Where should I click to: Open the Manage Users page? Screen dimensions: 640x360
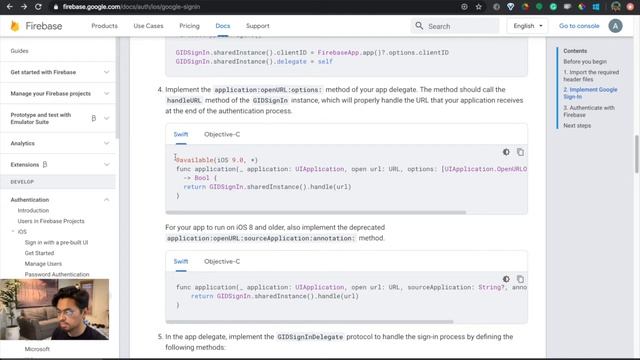(x=43, y=264)
